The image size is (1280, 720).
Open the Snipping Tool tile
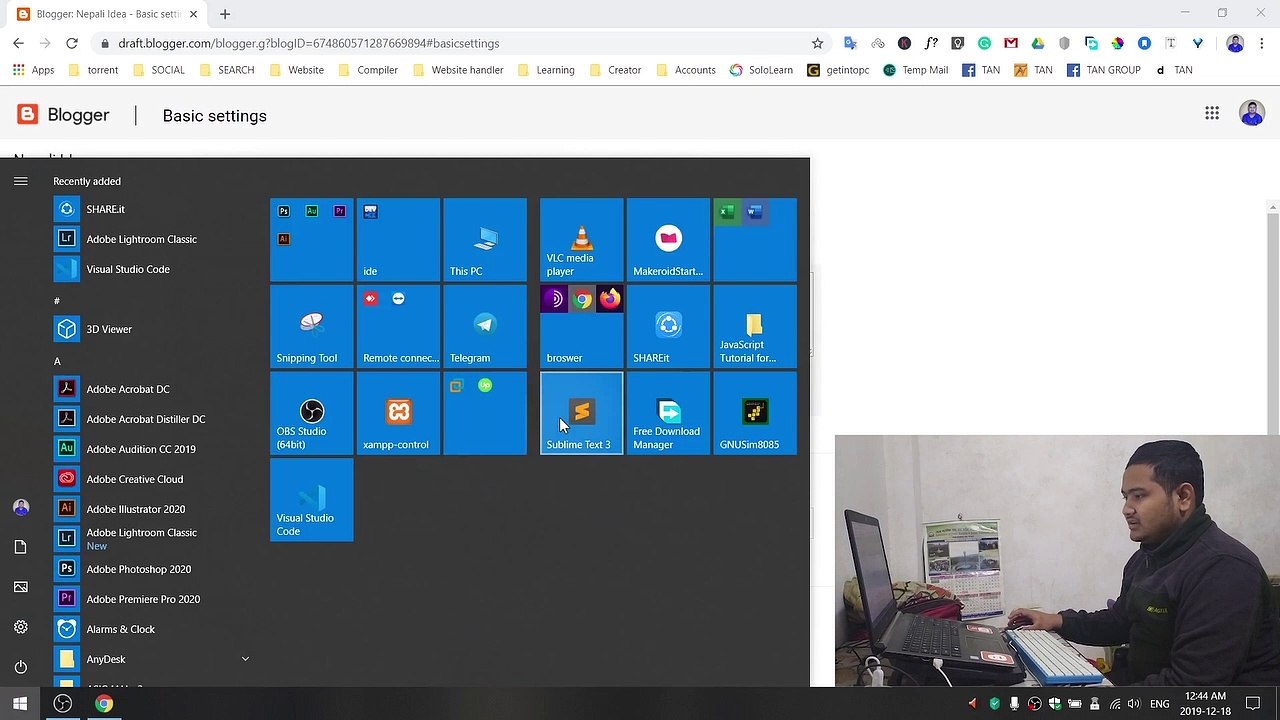tap(312, 327)
